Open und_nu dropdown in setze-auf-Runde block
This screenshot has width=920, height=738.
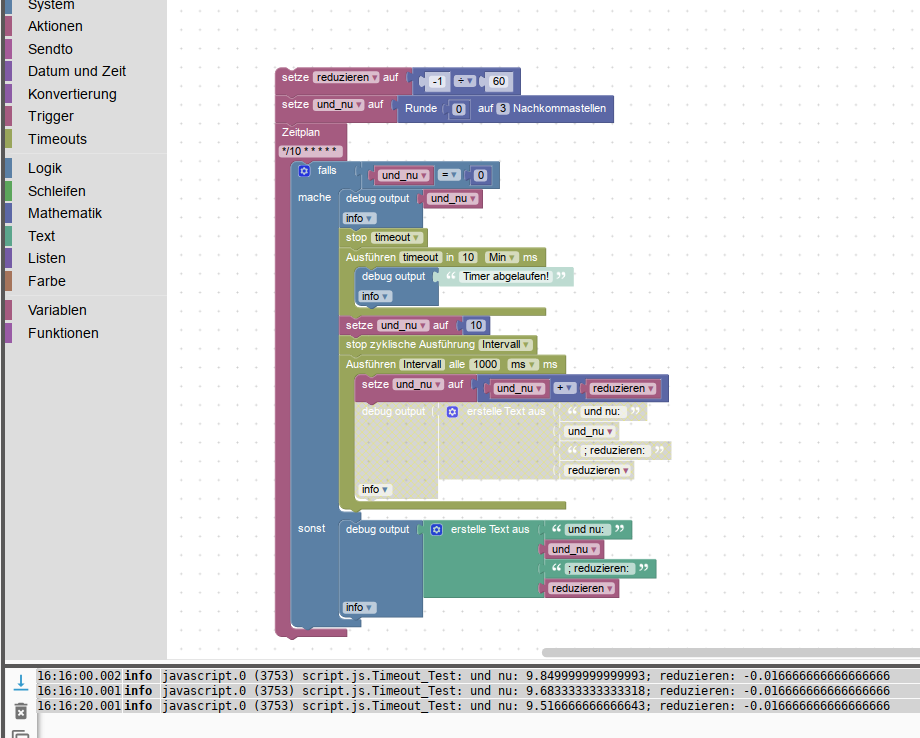click(x=338, y=104)
